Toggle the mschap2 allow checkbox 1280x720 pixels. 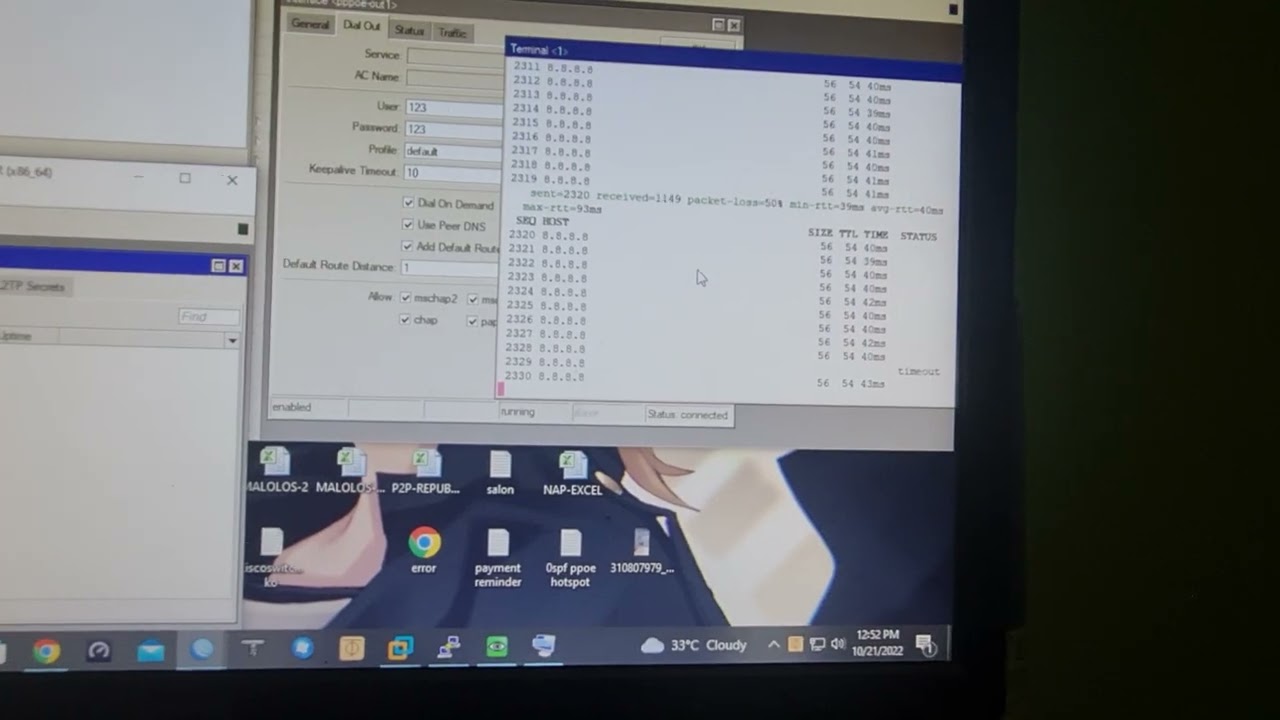(x=406, y=298)
